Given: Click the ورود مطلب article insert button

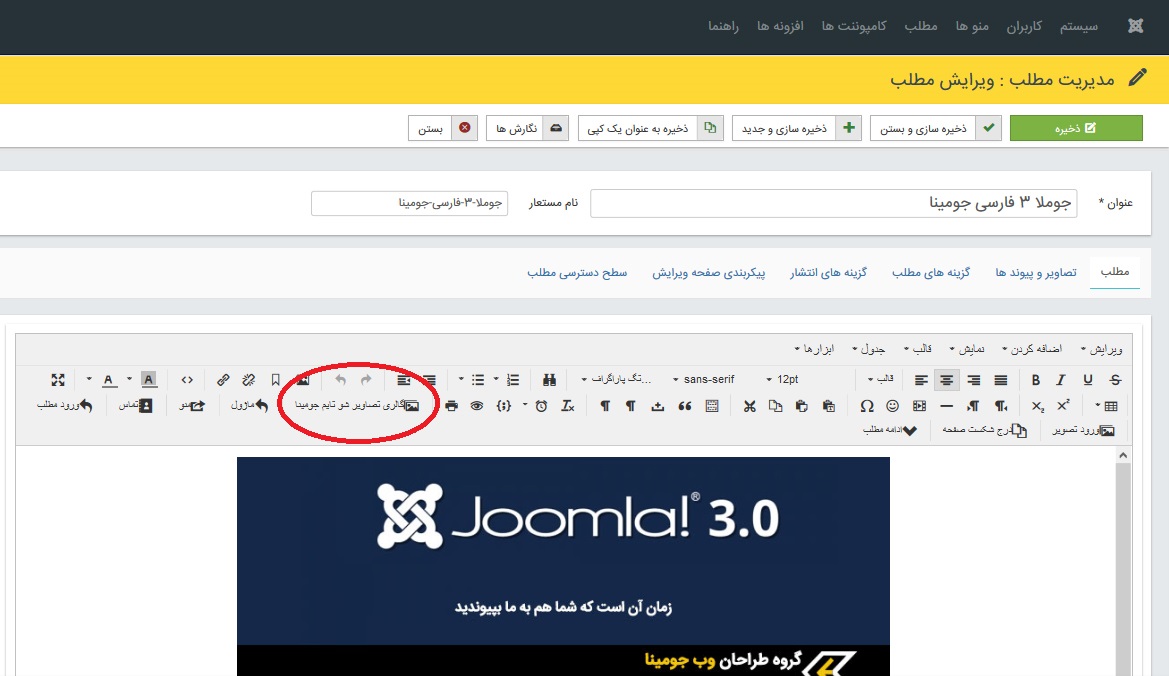Looking at the screenshot, I should click(x=65, y=405).
